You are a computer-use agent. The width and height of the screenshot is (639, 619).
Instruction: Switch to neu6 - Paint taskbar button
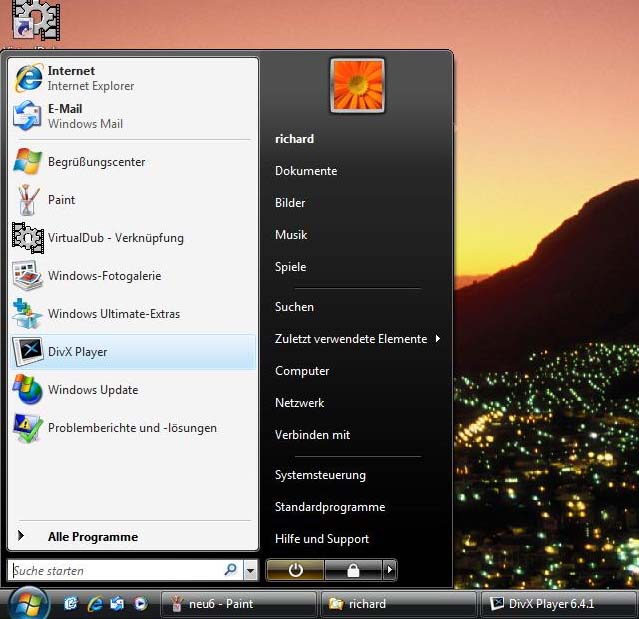[x=239, y=604]
